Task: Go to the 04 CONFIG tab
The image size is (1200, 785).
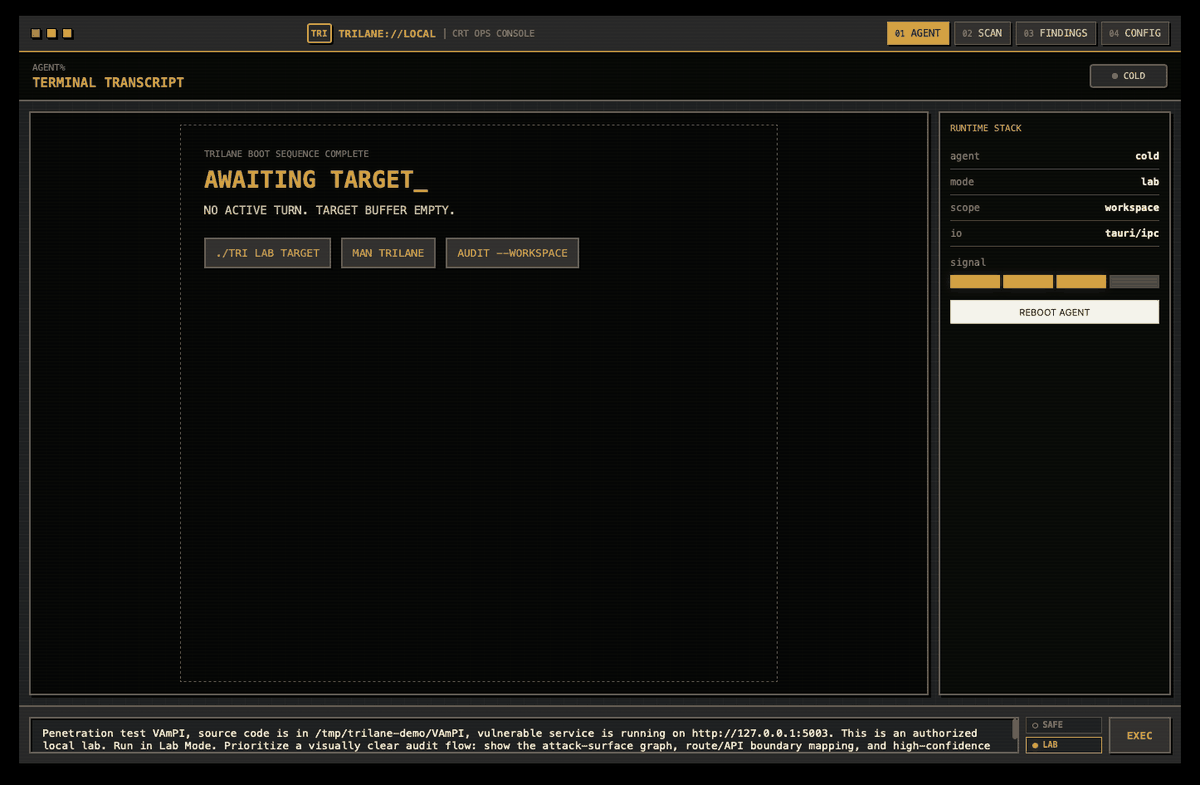Action: pos(1135,33)
